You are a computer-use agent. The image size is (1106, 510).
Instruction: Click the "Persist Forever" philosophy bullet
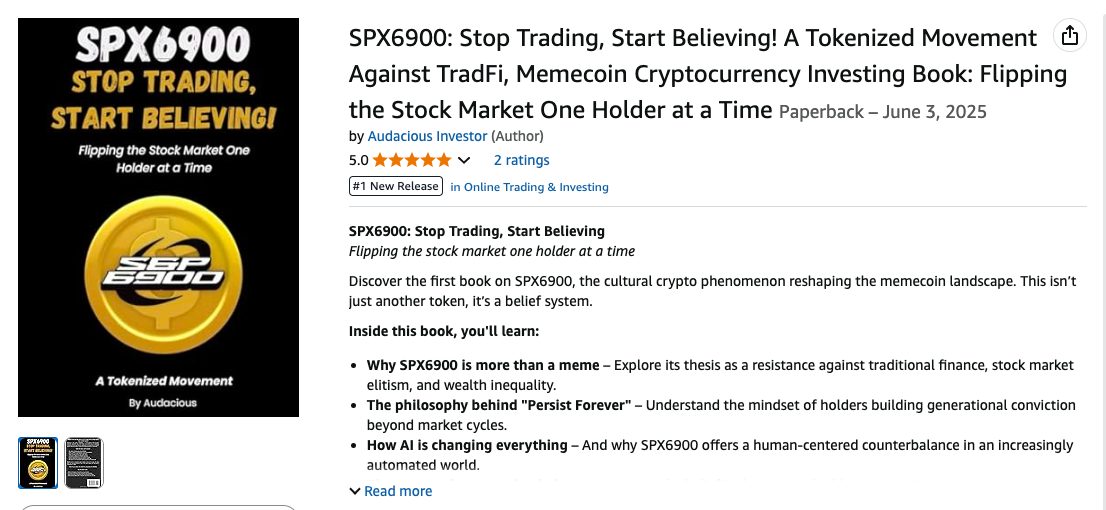(499, 405)
